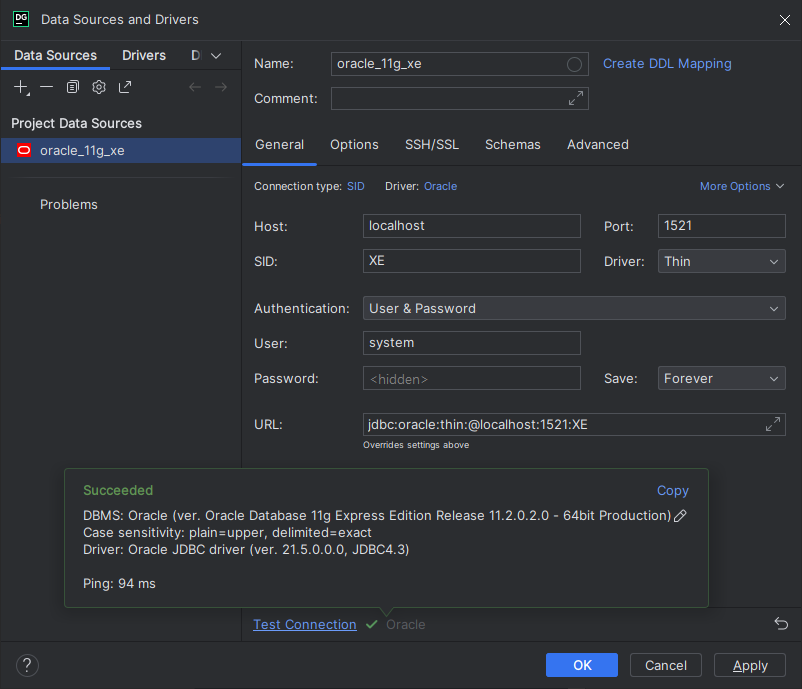Click the revert changes arrow icon
Screen dimensions: 802x689
pos(781,624)
